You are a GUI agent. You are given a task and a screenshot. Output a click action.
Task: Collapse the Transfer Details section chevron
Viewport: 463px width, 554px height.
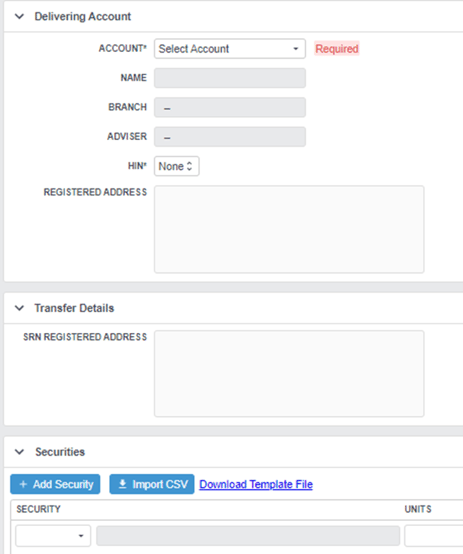coord(19,308)
